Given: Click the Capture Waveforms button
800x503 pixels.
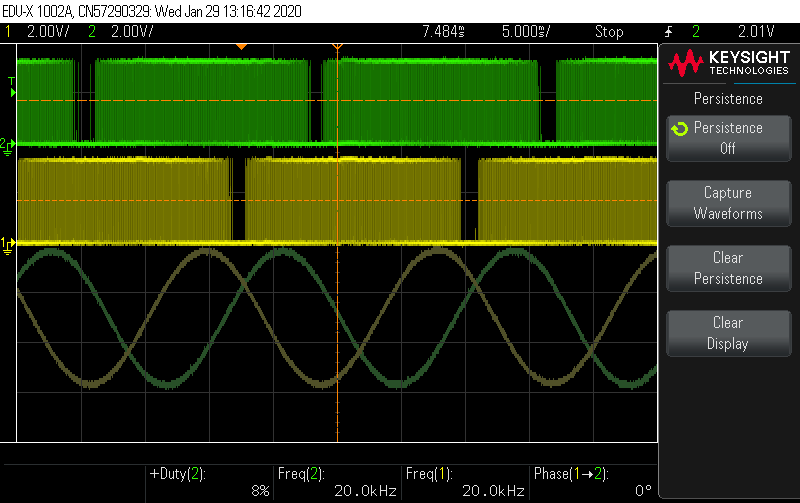Looking at the screenshot, I should click(x=729, y=203).
